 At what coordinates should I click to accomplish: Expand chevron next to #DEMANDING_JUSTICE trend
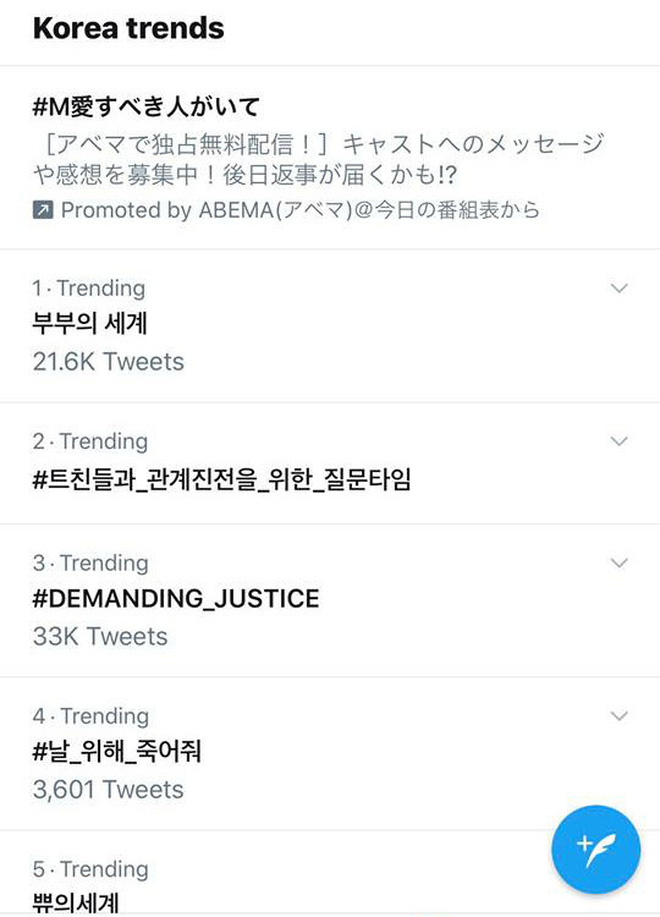(619, 563)
